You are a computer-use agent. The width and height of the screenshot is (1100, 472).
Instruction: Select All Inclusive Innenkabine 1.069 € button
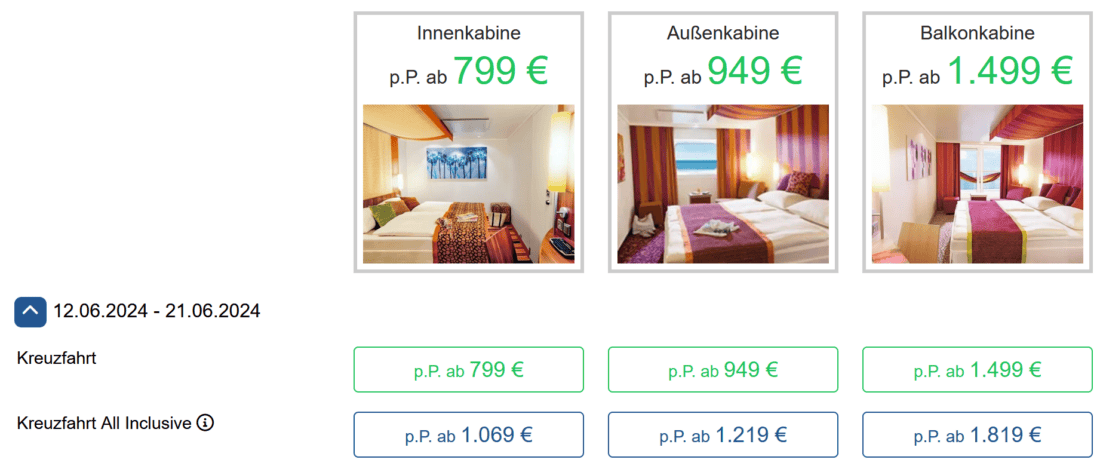click(x=468, y=435)
